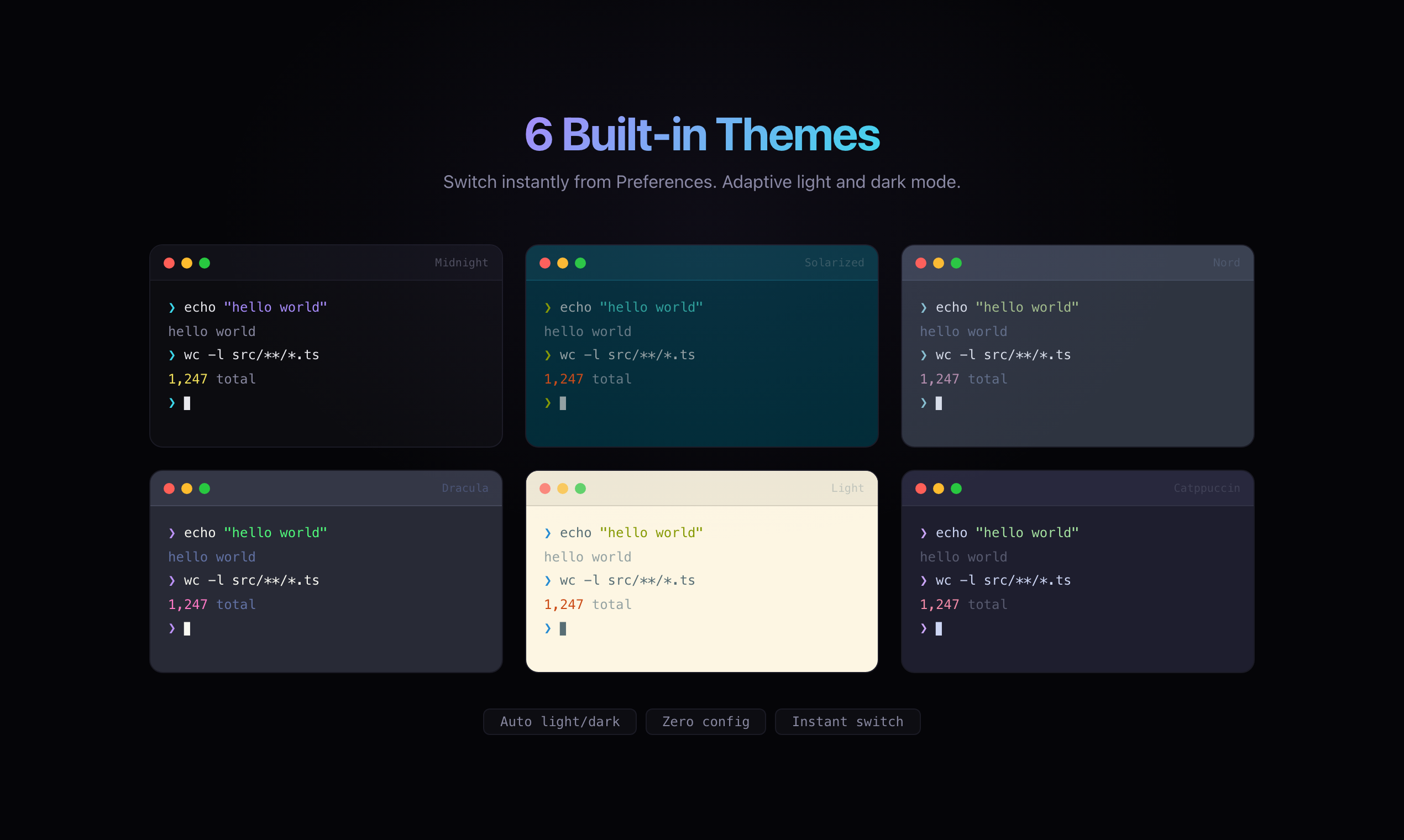Click the cursor block in Dracula terminal
1404x840 pixels.
pyautogui.click(x=187, y=628)
